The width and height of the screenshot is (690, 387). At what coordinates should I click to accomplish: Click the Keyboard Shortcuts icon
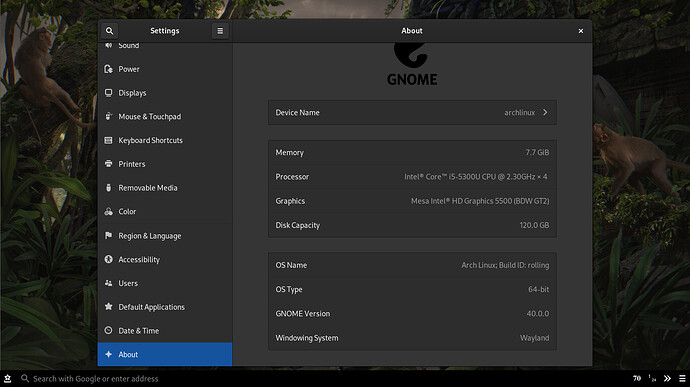[x=108, y=140]
